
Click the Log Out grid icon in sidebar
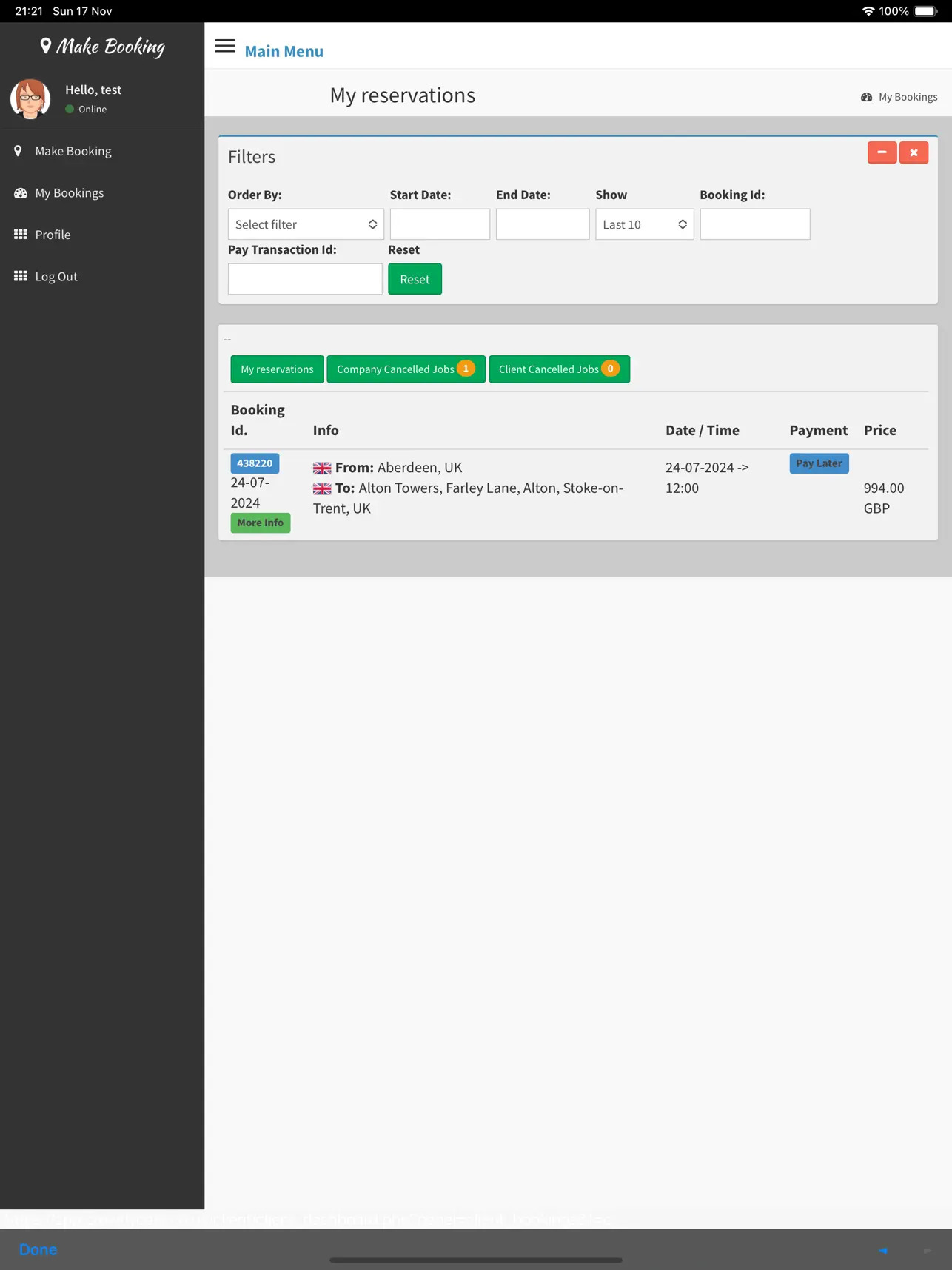pyautogui.click(x=21, y=276)
